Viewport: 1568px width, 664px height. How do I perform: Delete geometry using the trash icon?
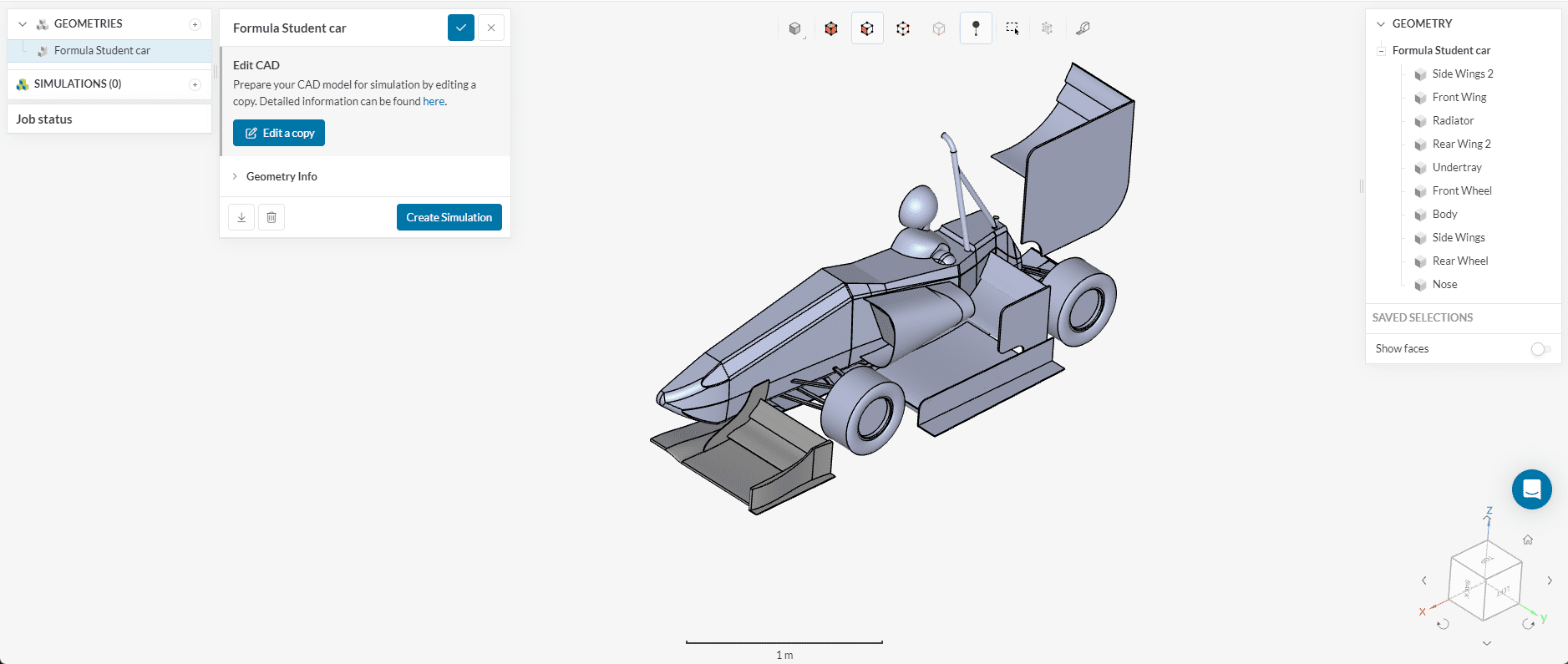271,217
